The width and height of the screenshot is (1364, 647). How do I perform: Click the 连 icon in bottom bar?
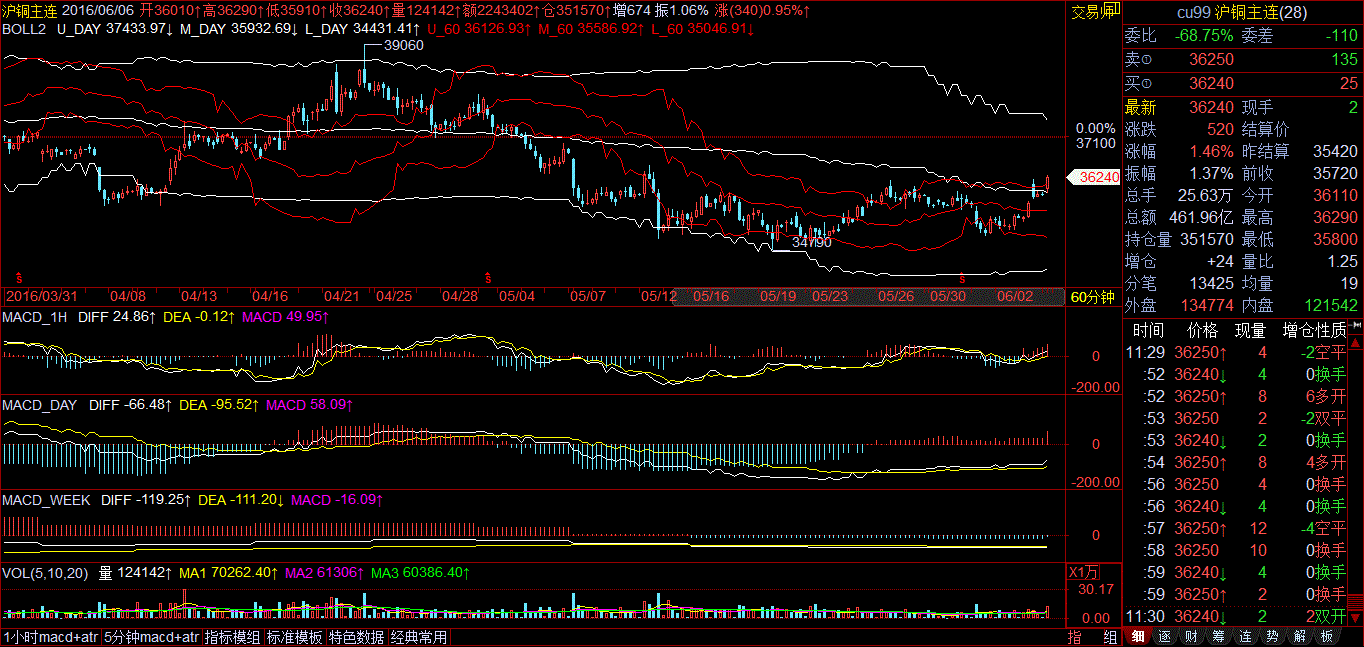1246,637
